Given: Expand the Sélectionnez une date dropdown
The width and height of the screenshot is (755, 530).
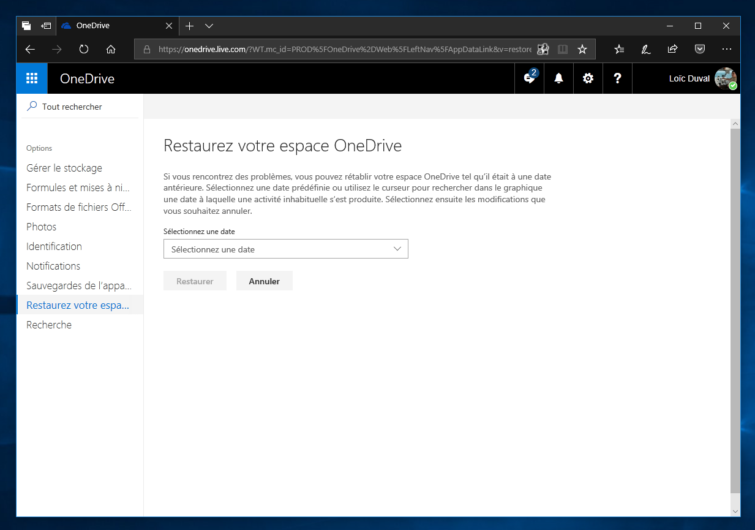Looking at the screenshot, I should coord(286,249).
